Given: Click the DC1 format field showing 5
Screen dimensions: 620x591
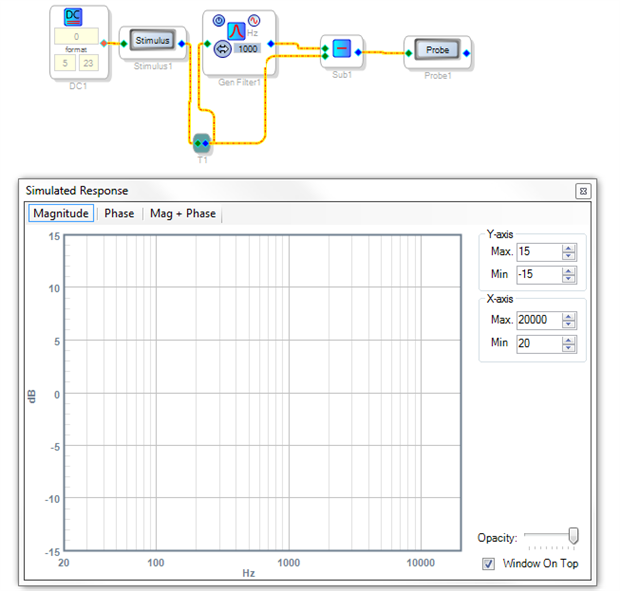Looking at the screenshot, I should 65,63.
